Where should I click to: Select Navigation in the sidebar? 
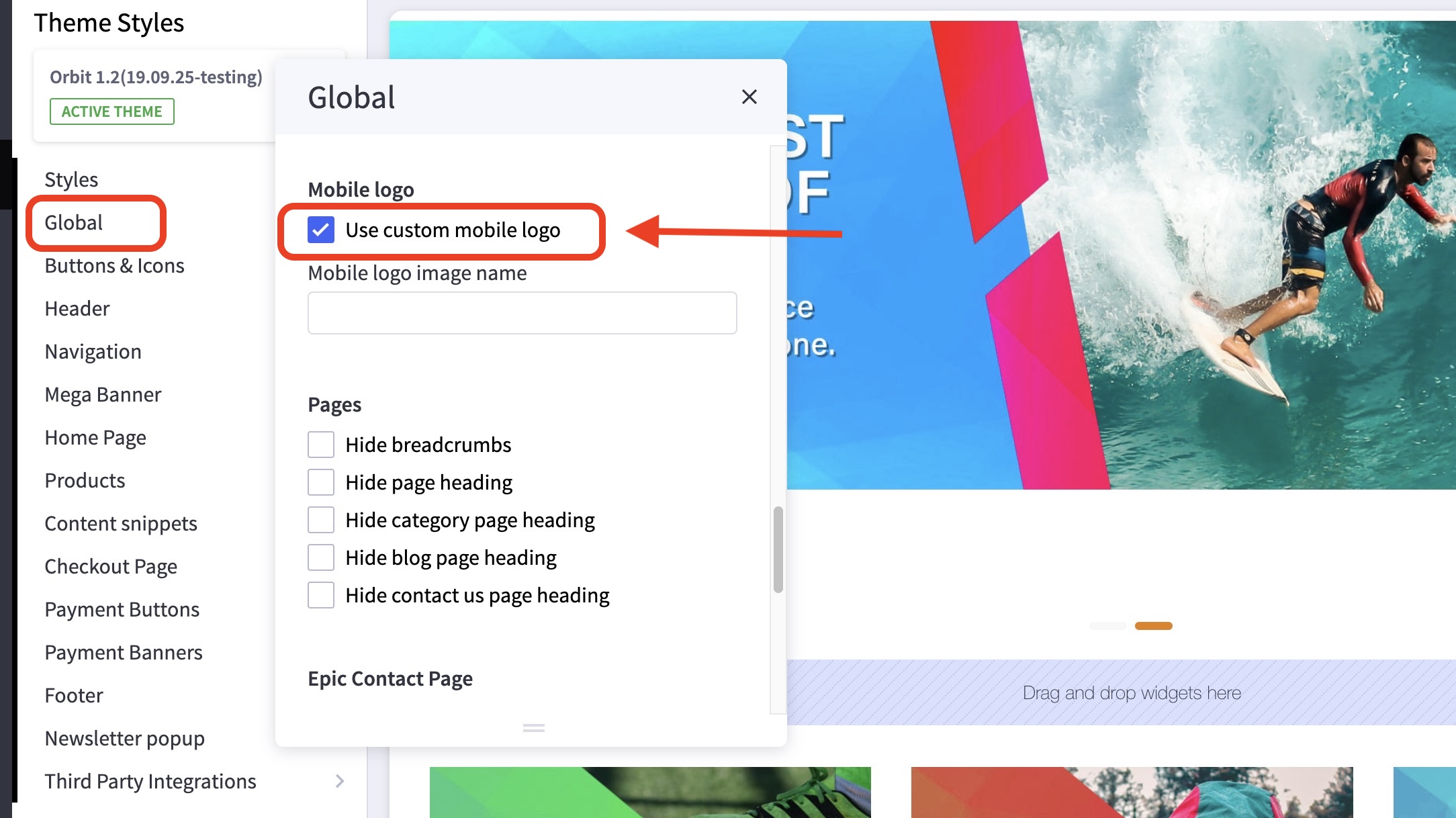pos(93,352)
